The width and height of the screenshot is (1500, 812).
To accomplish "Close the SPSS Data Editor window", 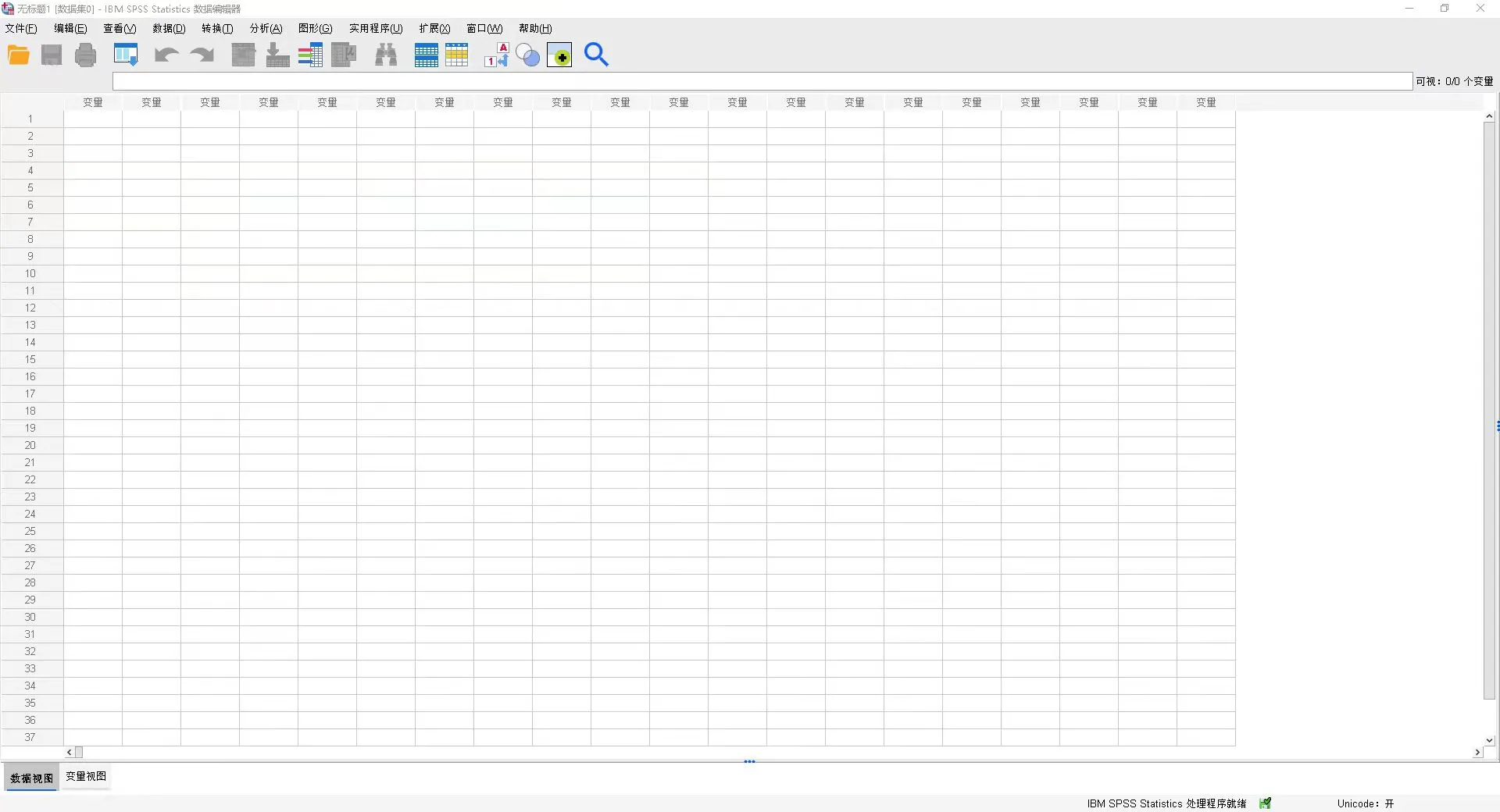I will (1480, 9).
